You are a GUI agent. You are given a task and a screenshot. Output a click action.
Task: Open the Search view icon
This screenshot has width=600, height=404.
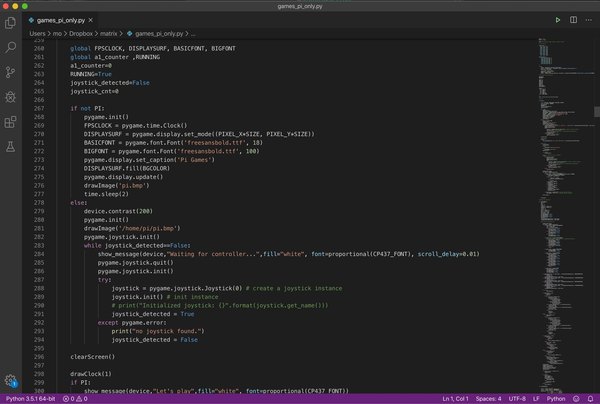(10, 47)
